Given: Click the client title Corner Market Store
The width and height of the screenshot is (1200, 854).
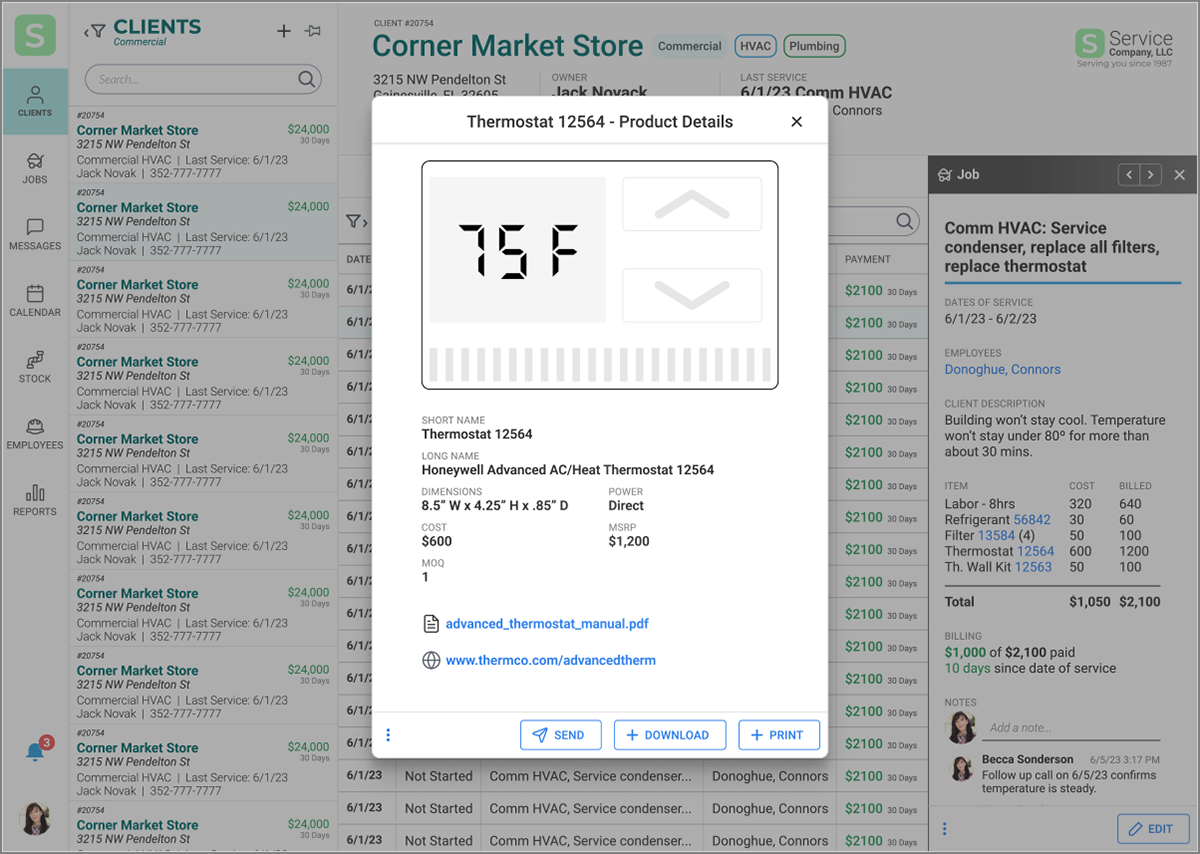Looking at the screenshot, I should coord(508,46).
